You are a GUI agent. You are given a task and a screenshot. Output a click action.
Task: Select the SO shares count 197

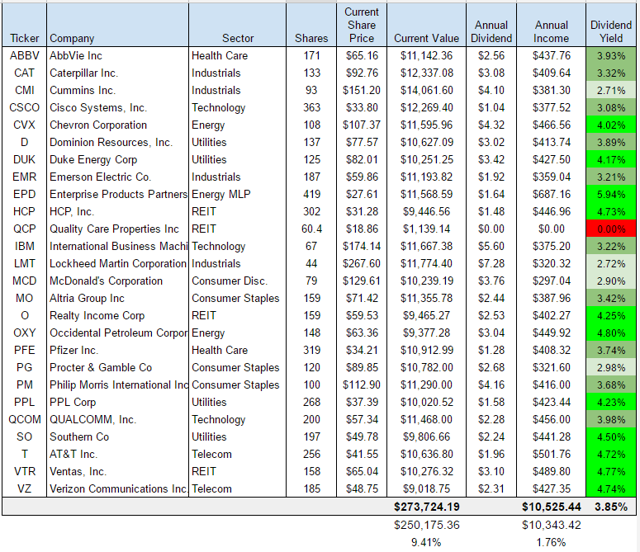coord(311,437)
